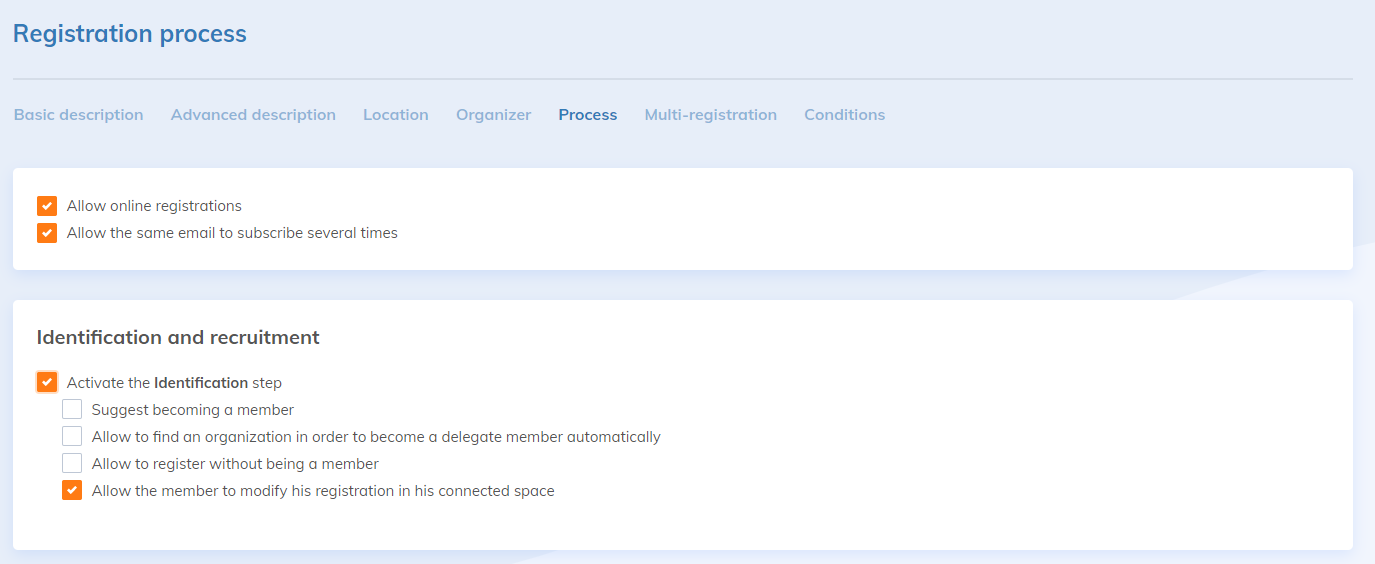Uncheck the Allow online registrations checkbox
The width and height of the screenshot is (1375, 564).
(x=47, y=206)
